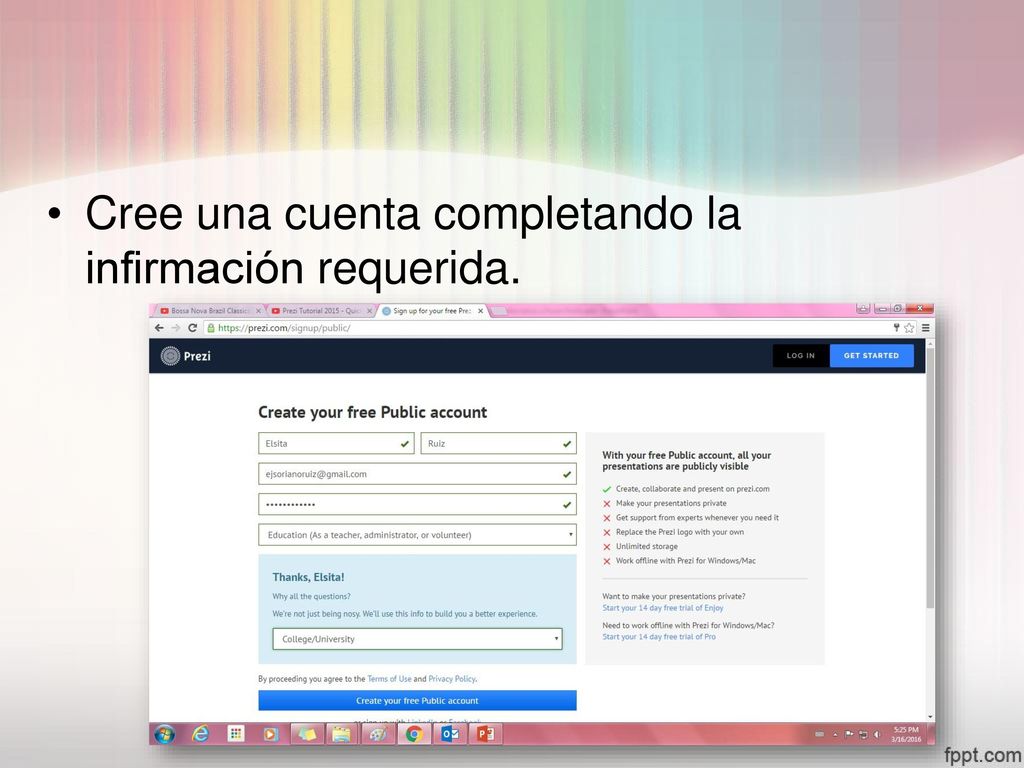Click the scrollbar down arrow

click(x=930, y=718)
